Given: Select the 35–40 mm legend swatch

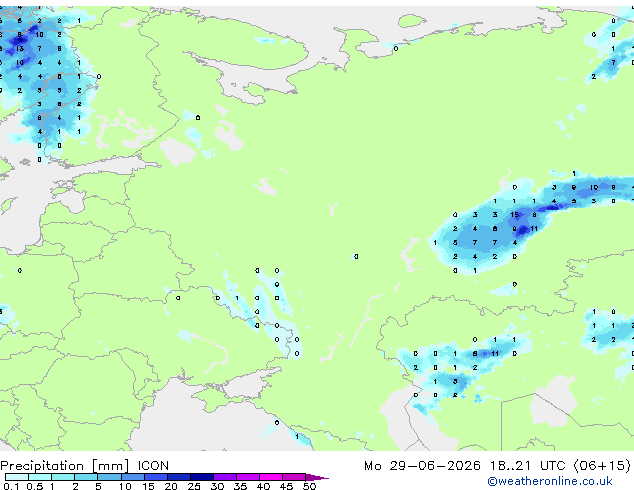Looking at the screenshot, I should click(248, 477).
